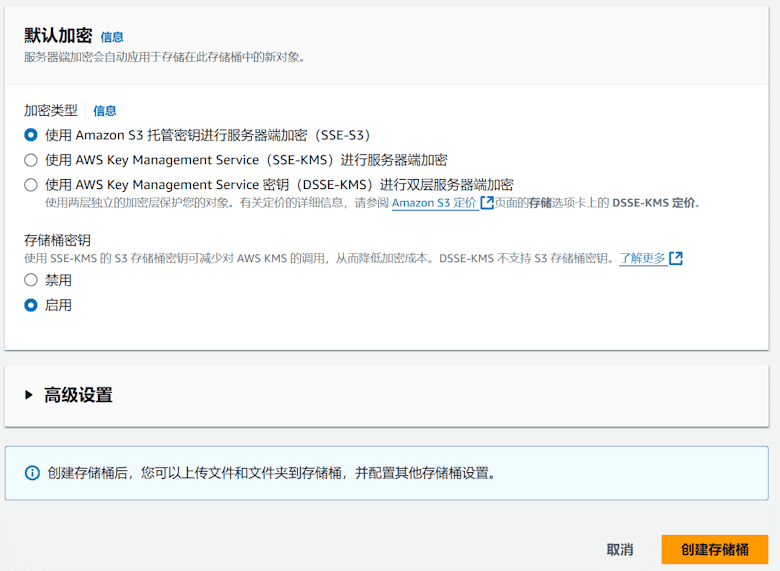780x571 pixels.
Task: Click 服务器端加密会自动应用 description text
Action: tap(165, 57)
